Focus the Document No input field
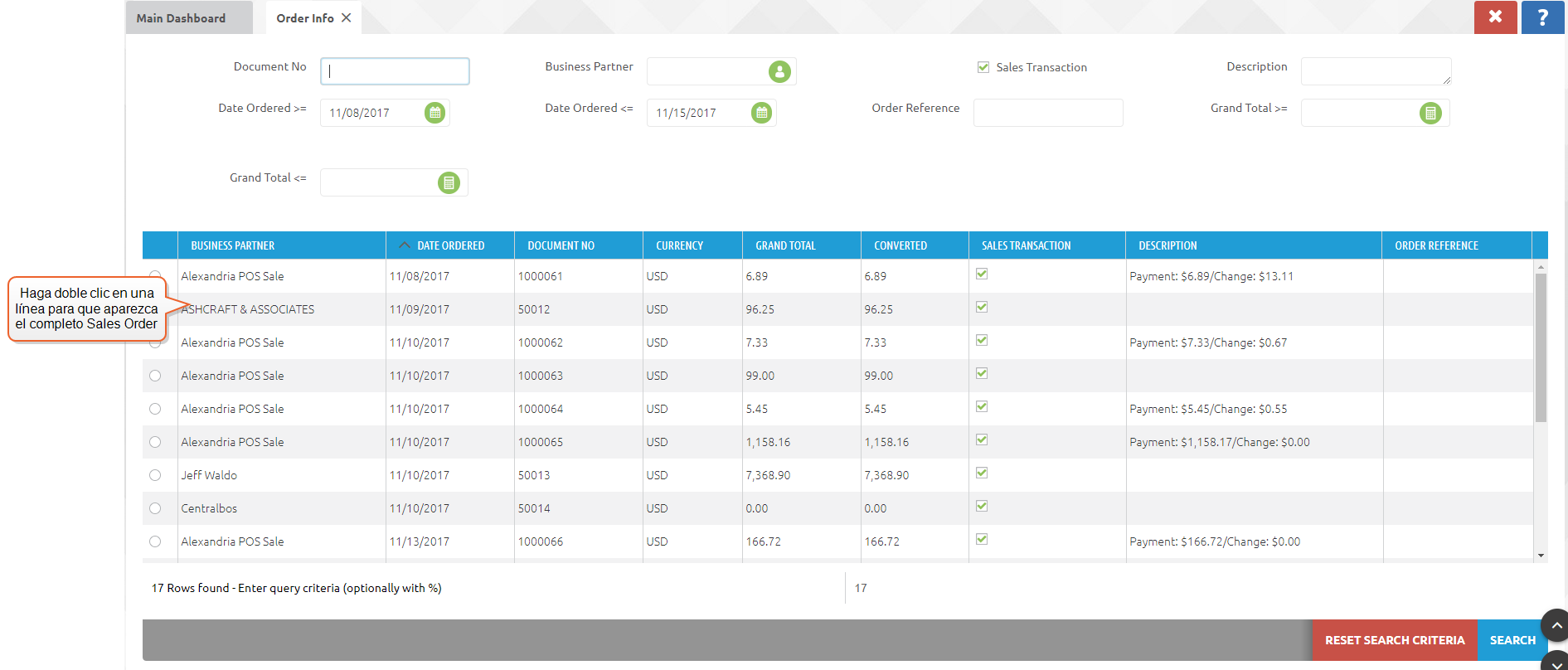 coord(395,71)
